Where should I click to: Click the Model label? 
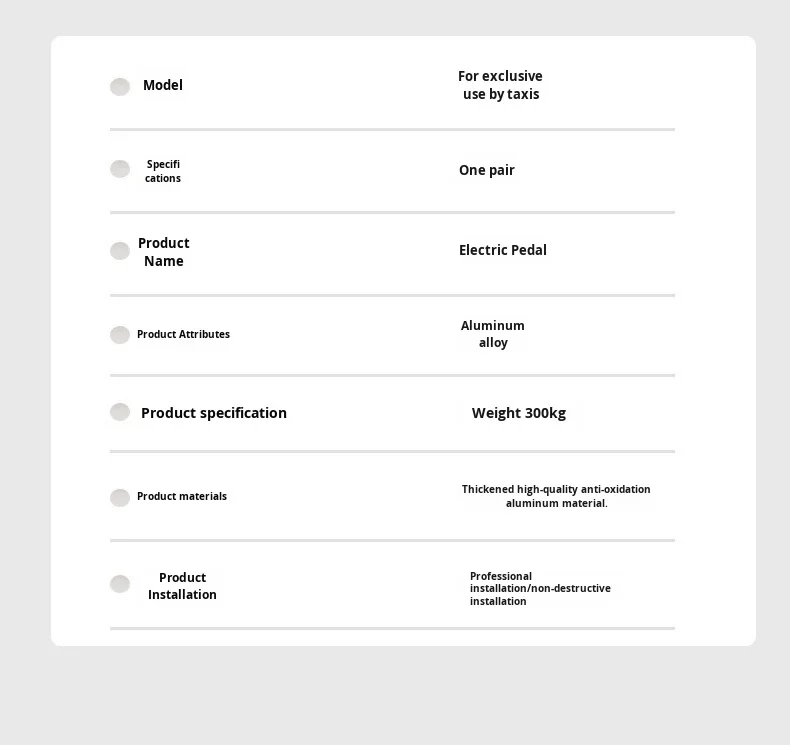[163, 86]
